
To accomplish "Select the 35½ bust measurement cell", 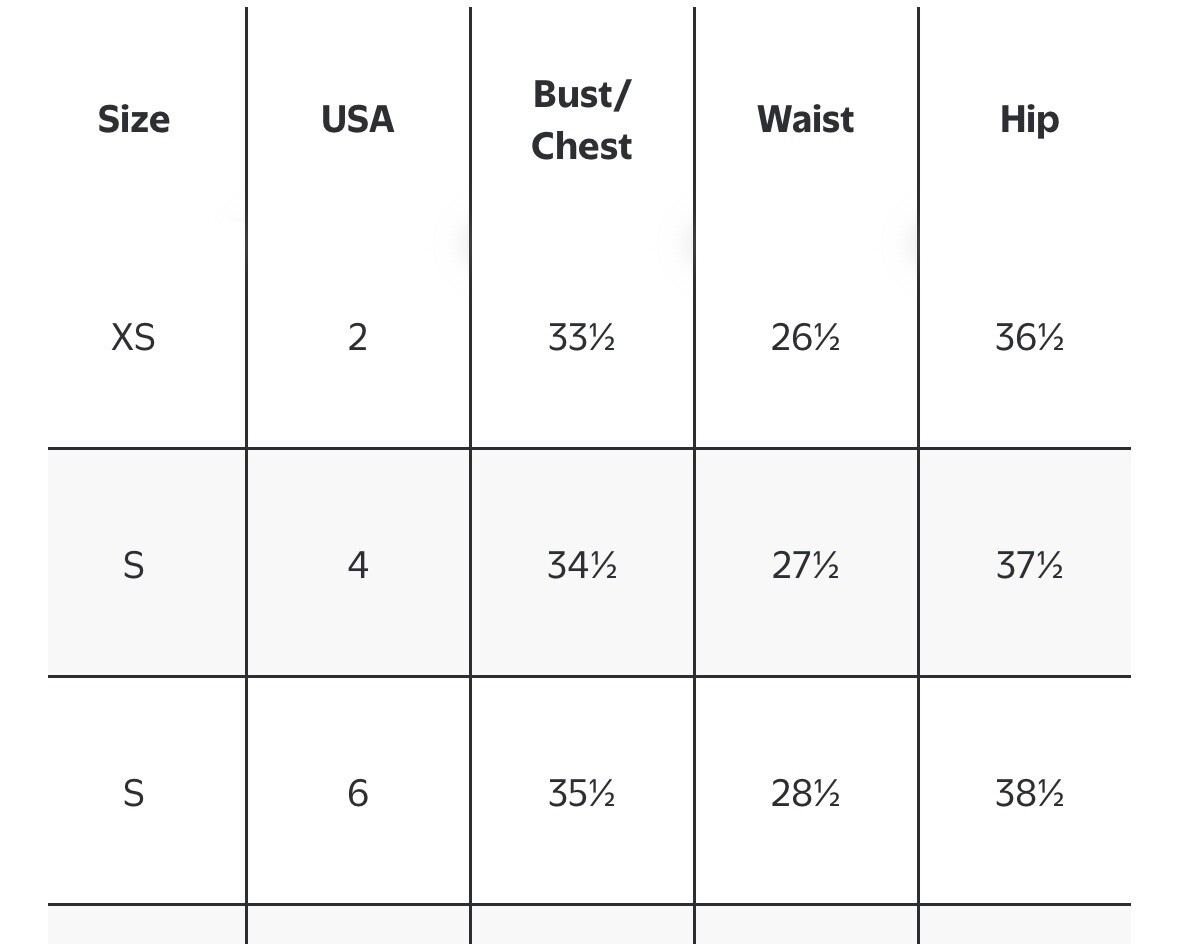I will click(582, 793).
